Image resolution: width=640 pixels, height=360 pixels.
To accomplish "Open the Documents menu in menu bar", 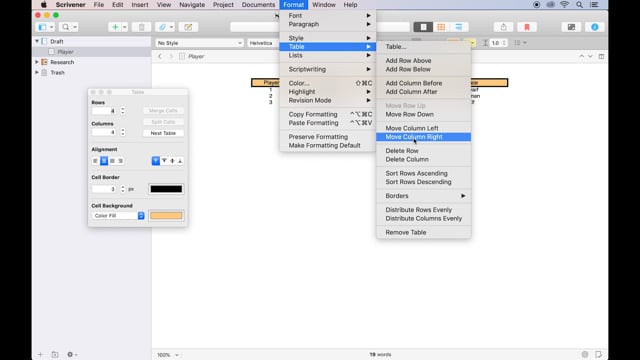I will point(258,5).
